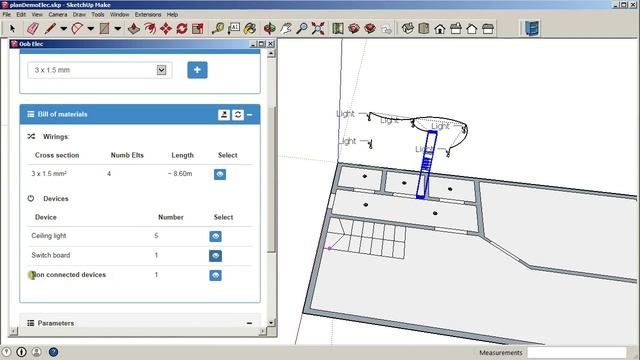Click the vertical scrollbar down arrow
Image resolution: width=640 pixels, height=360 pixels.
pyautogui.click(x=271, y=322)
